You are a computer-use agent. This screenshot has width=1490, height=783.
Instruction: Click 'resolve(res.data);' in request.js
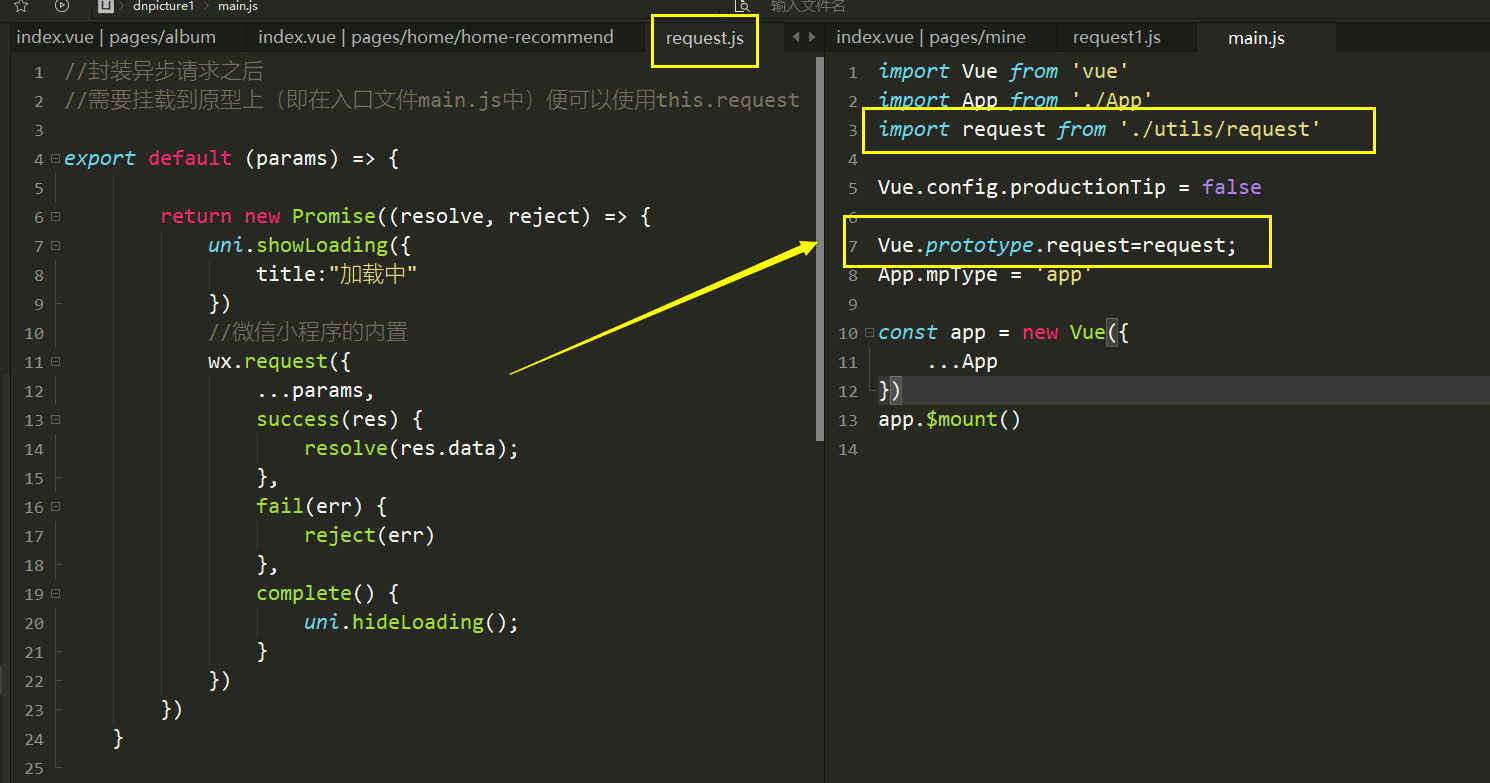point(412,448)
